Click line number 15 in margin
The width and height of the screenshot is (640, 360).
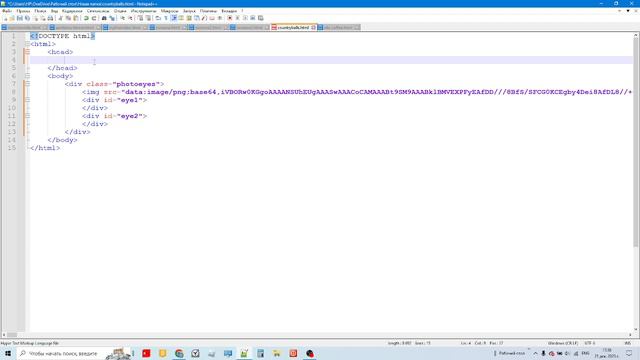tap(12, 148)
